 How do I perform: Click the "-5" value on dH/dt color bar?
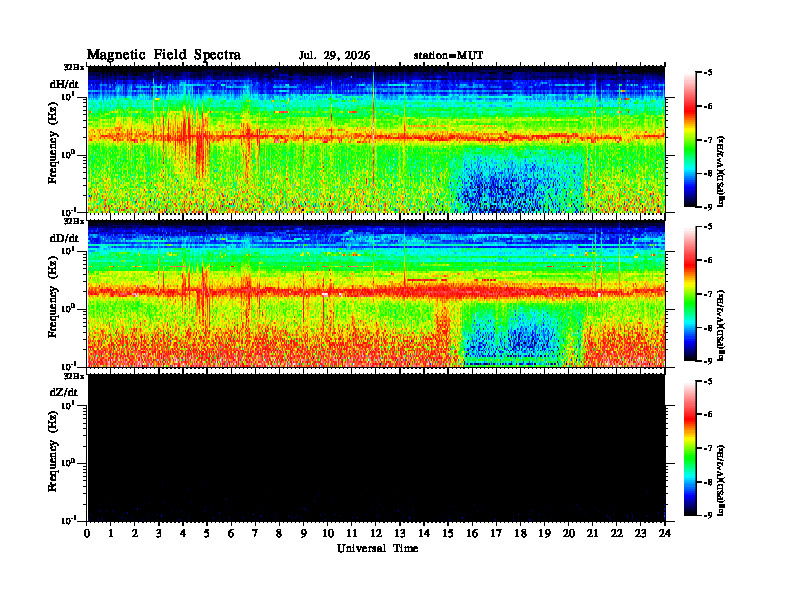(707, 73)
